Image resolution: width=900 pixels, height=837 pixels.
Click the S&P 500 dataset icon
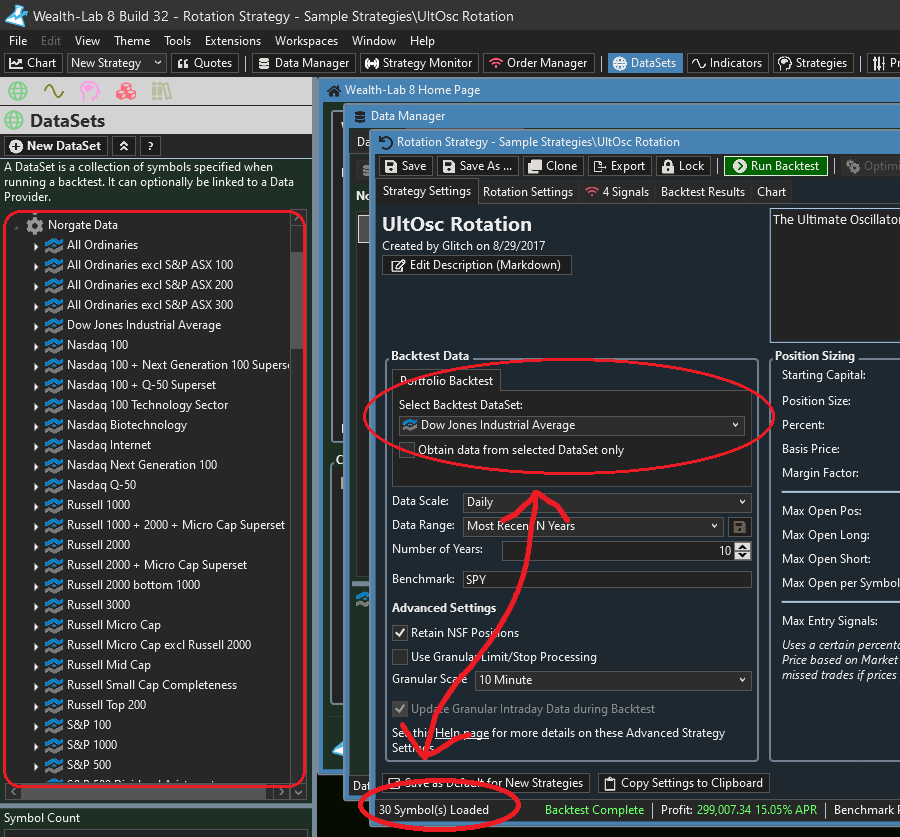54,765
